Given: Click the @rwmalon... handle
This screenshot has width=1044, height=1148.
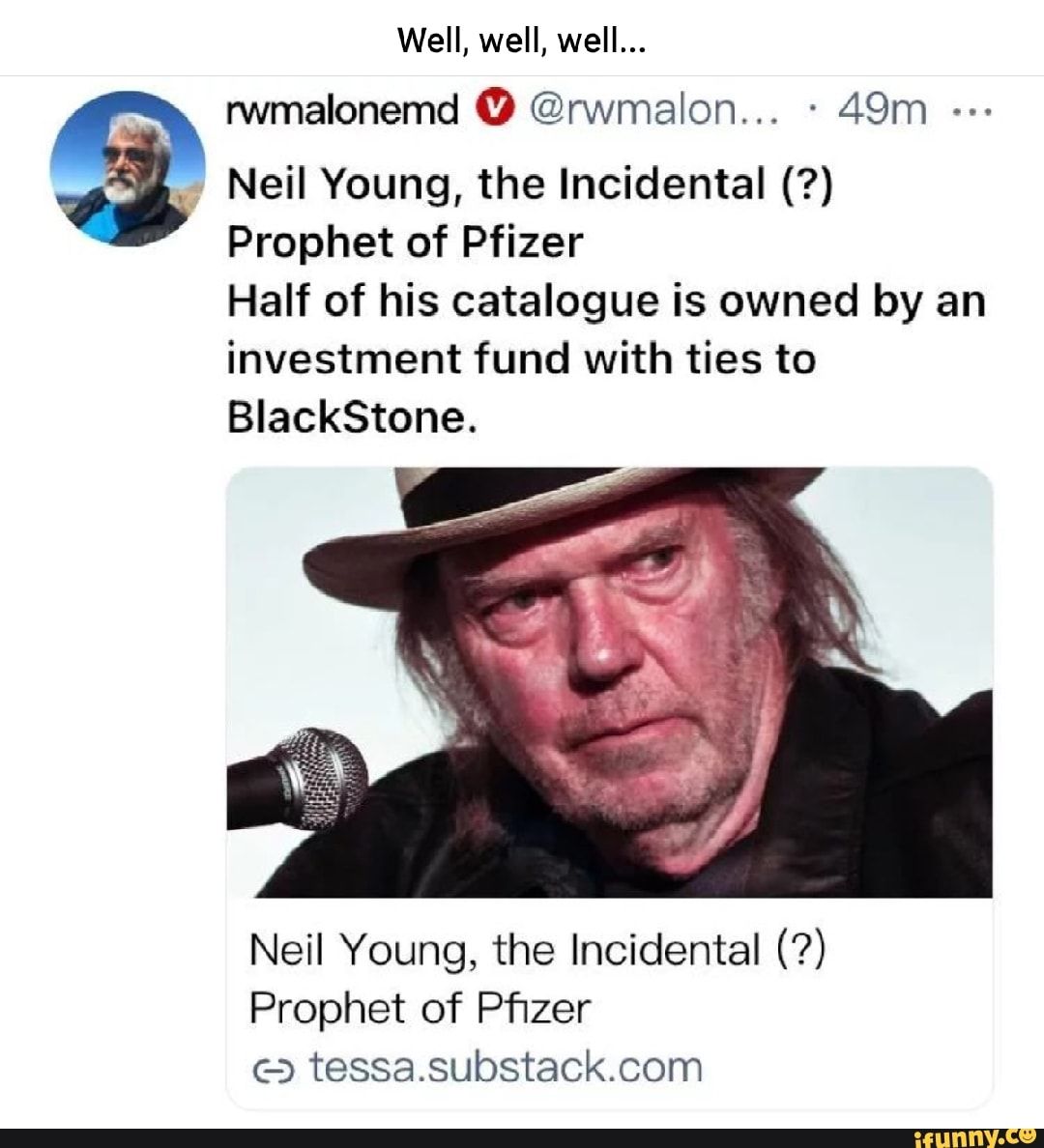Looking at the screenshot, I should [x=649, y=110].
